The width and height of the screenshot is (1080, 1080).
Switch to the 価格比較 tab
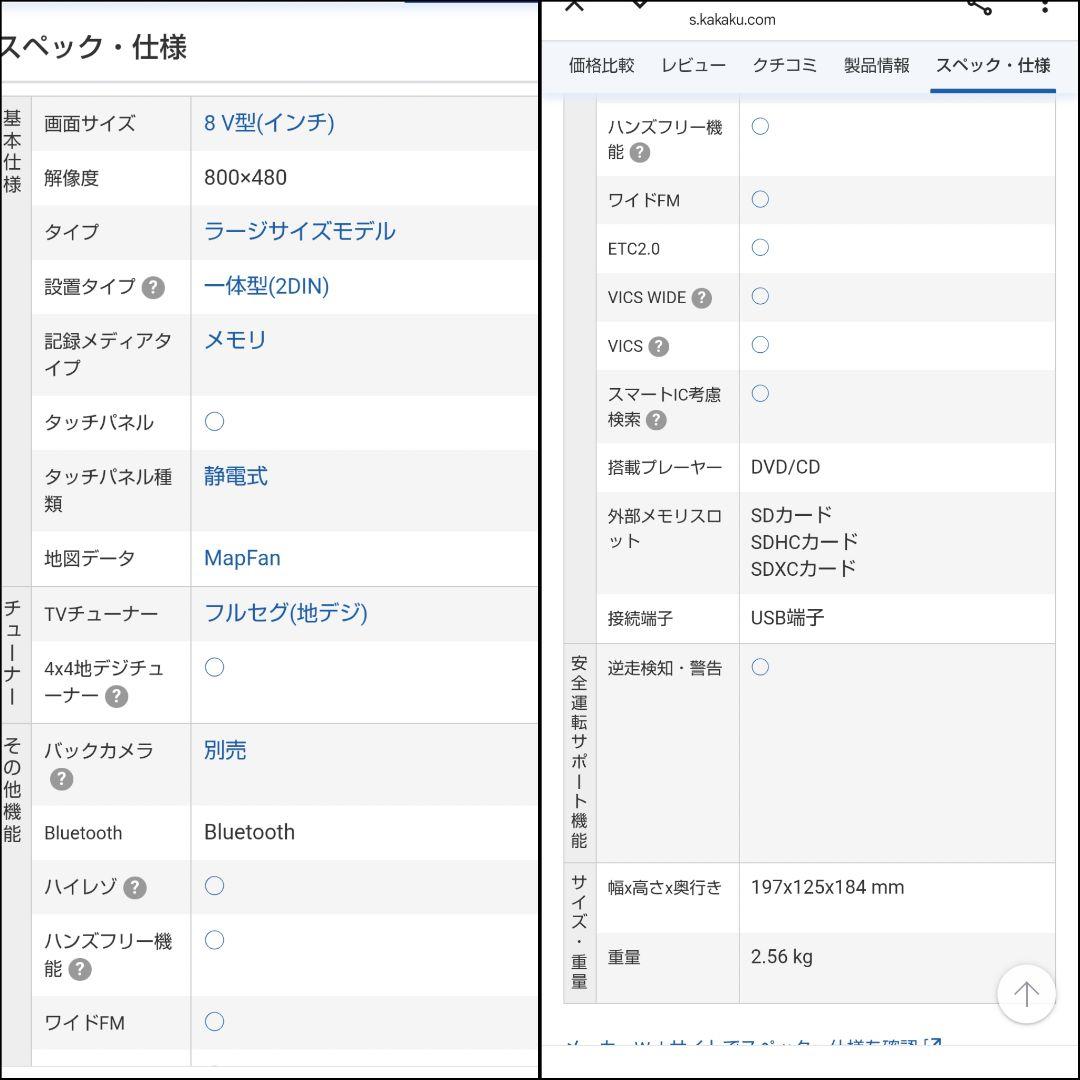(x=601, y=66)
